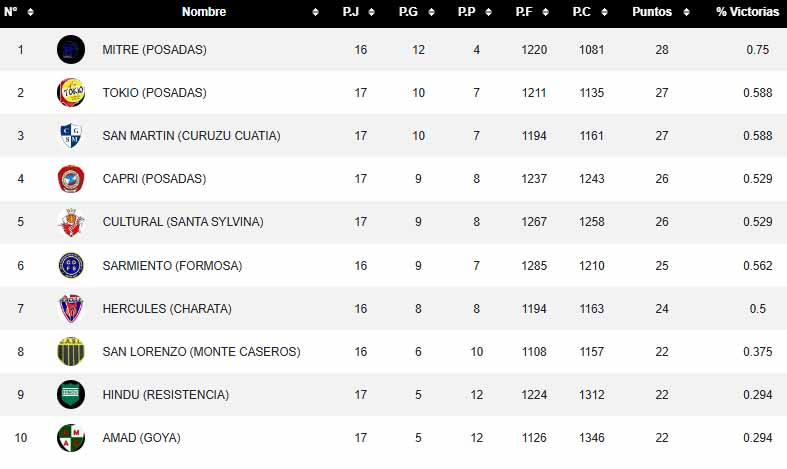This screenshot has height=469, width=787.
Task: Click the Capri (Posadas) team logo
Action: click(71, 179)
